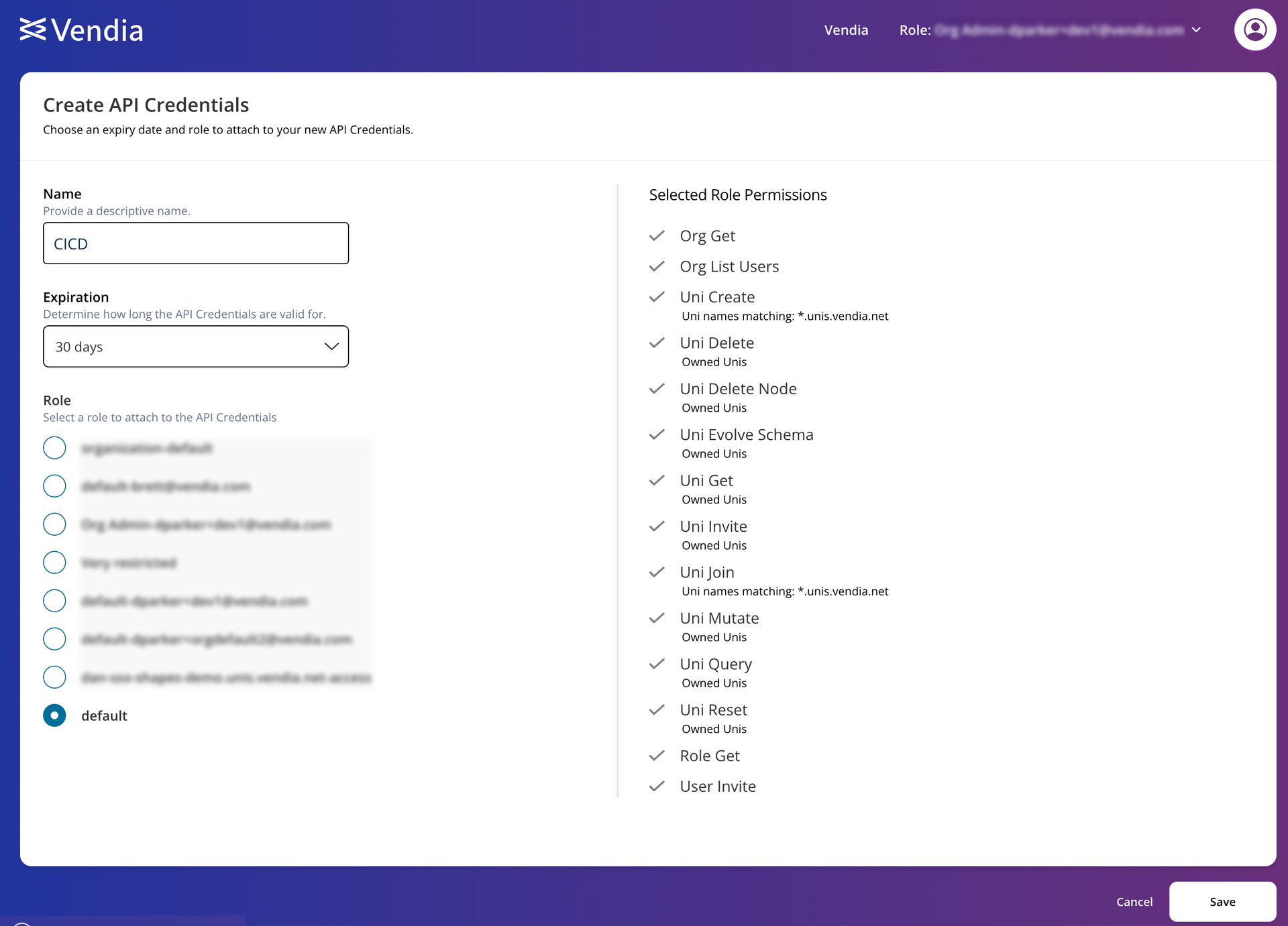The image size is (1288, 926).
Task: Open the user profile avatar icon
Action: pos(1254,30)
